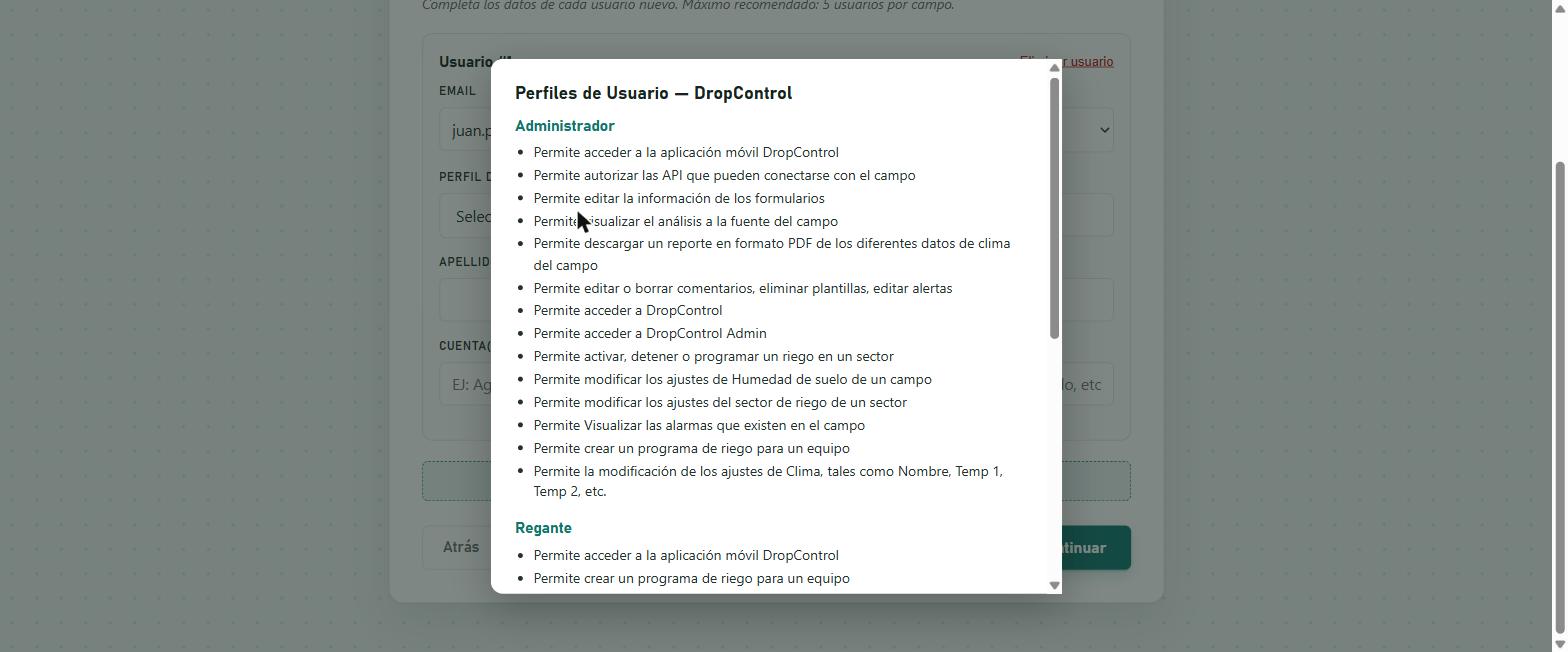Click 'Permite activar, detener o programar un riego'
Screen dimensions: 1568x652
click(714, 356)
